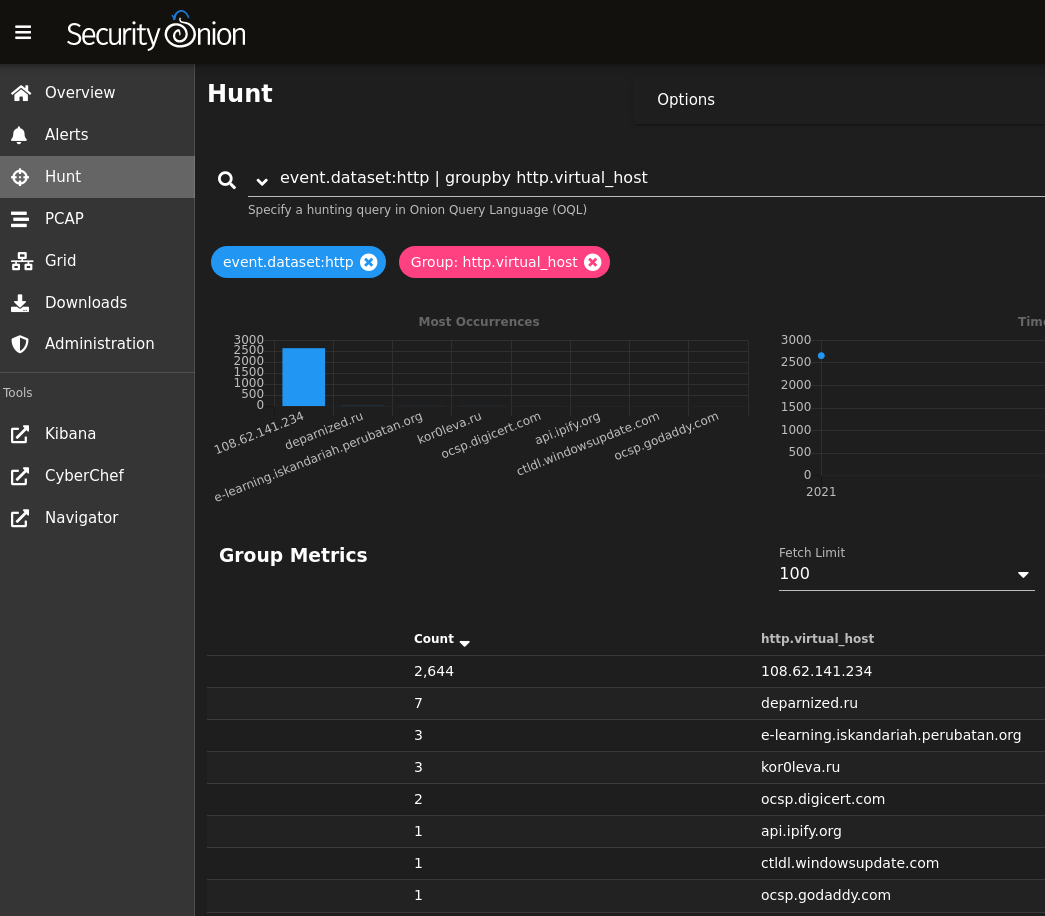Click the e-learning.iskandariah.perubatan.org cell

(891, 735)
